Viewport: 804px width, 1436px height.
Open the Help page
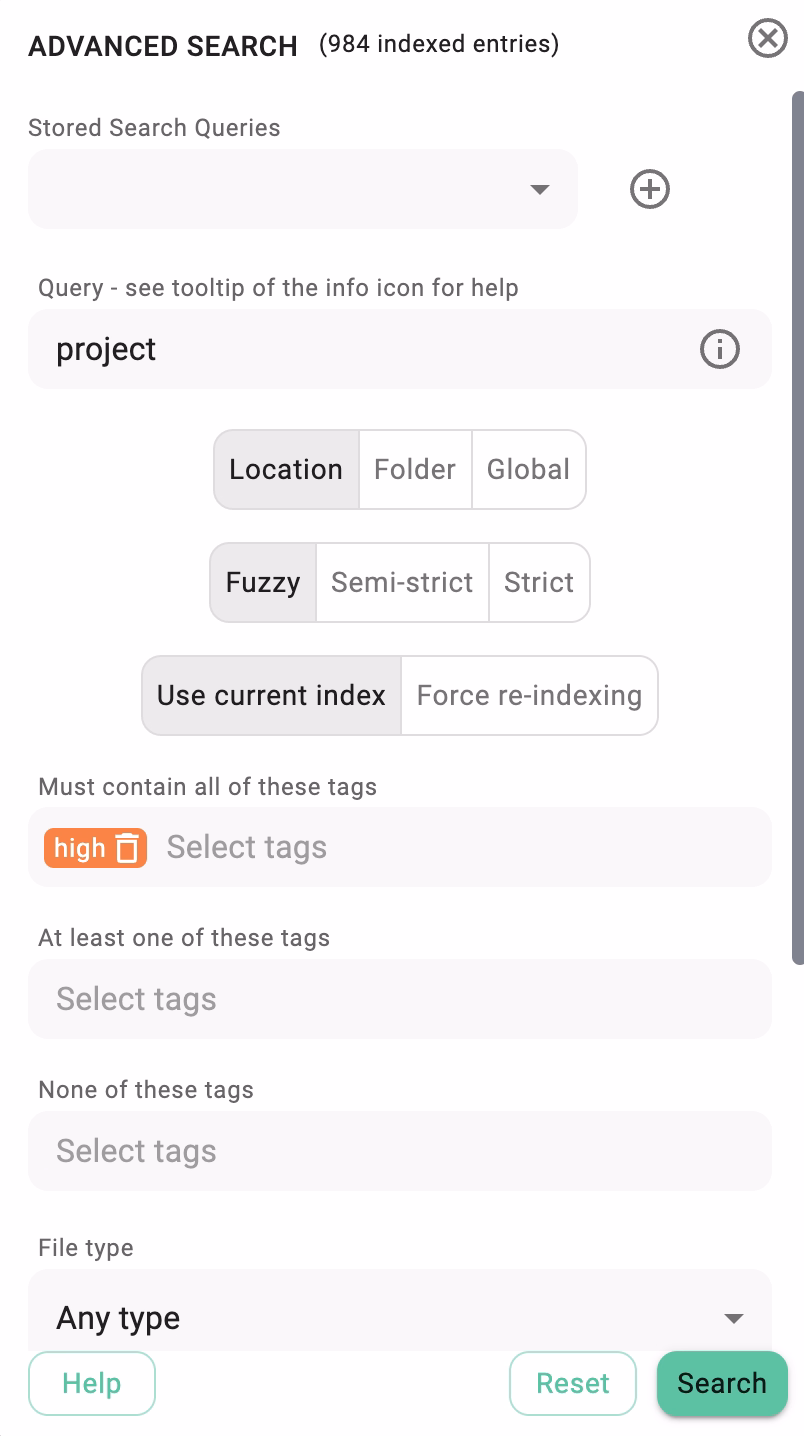click(x=91, y=1383)
